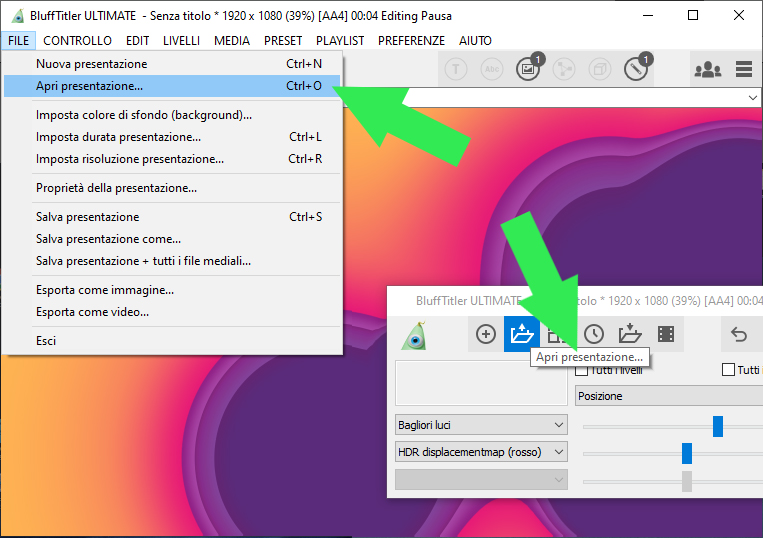This screenshot has width=763, height=538.
Task: Select 'Imposta colore di sfondo (background)...'
Action: point(172,115)
